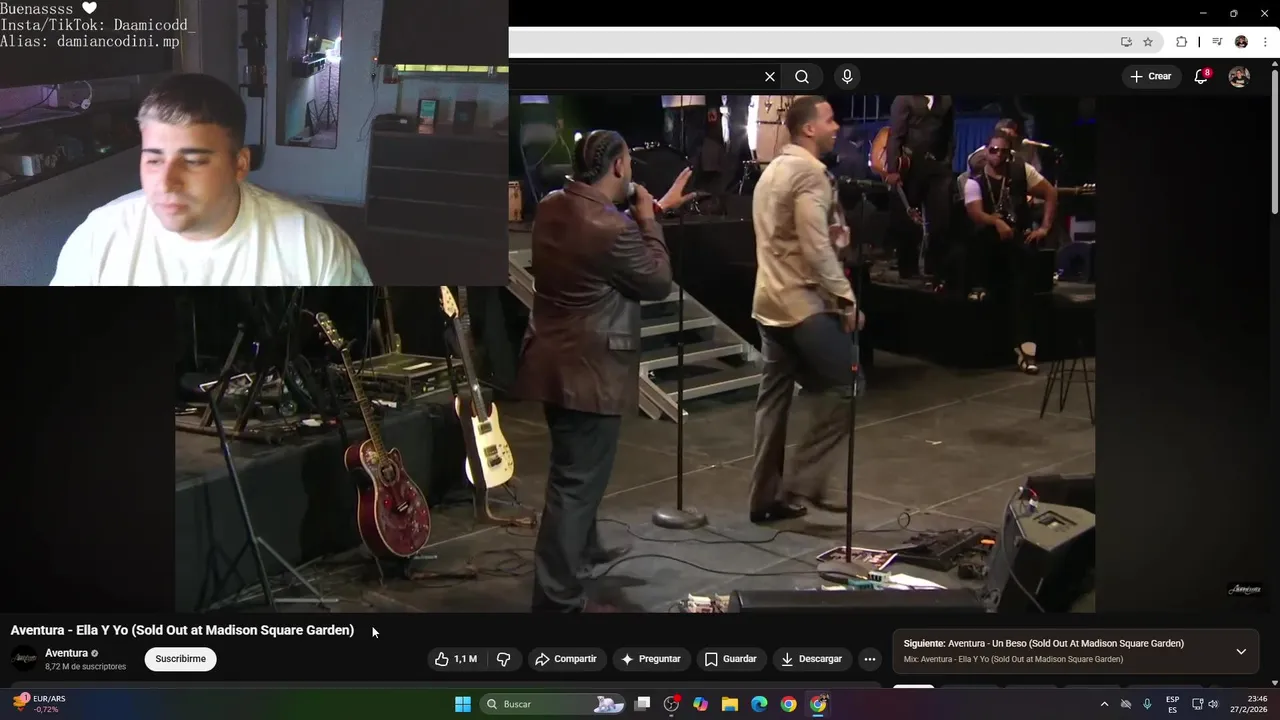The height and width of the screenshot is (720, 1280).
Task: Save the video with Guardar
Action: [730, 659]
